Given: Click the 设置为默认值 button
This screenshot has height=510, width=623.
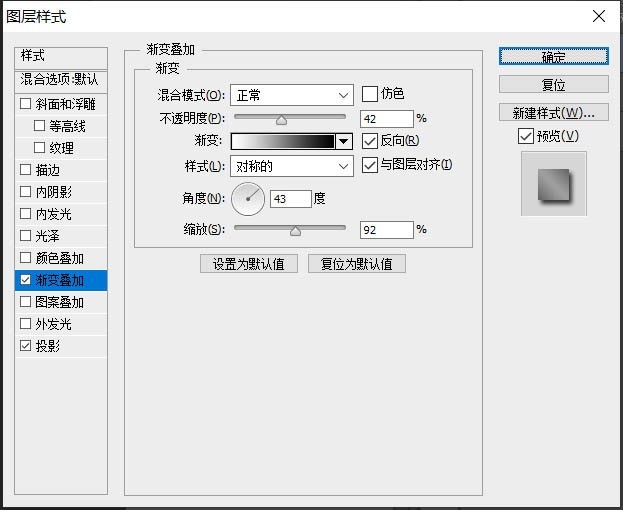Looking at the screenshot, I should coord(249,264).
